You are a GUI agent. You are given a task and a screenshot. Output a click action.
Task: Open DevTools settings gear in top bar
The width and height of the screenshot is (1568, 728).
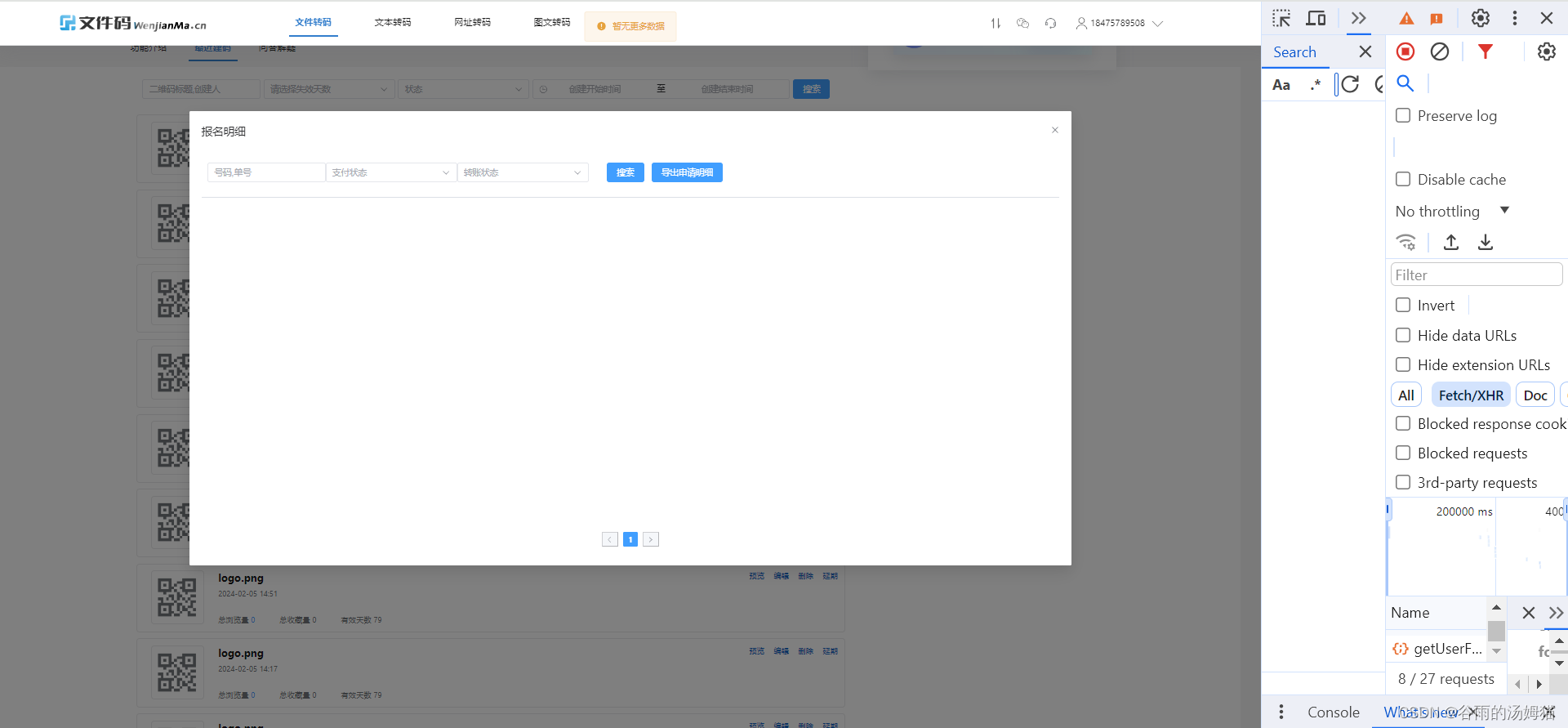1481,18
